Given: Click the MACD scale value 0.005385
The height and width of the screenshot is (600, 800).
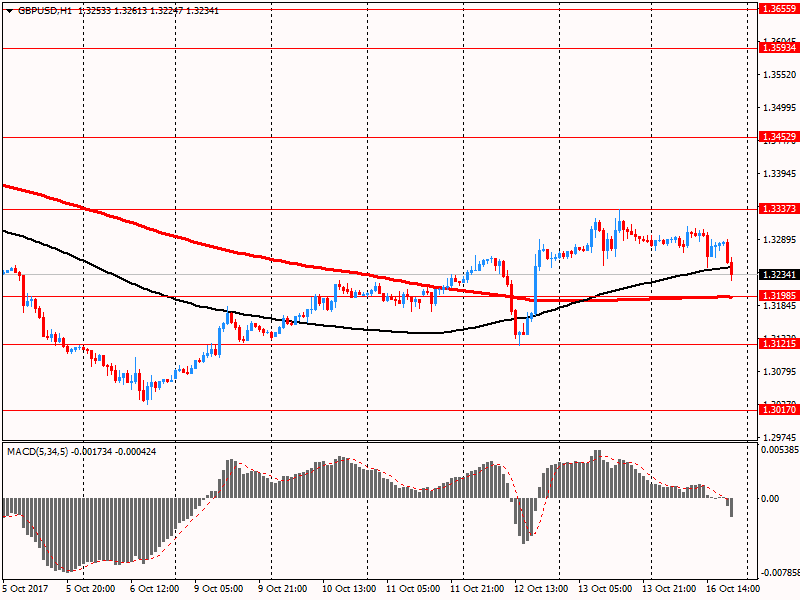Looking at the screenshot, I should [780, 450].
